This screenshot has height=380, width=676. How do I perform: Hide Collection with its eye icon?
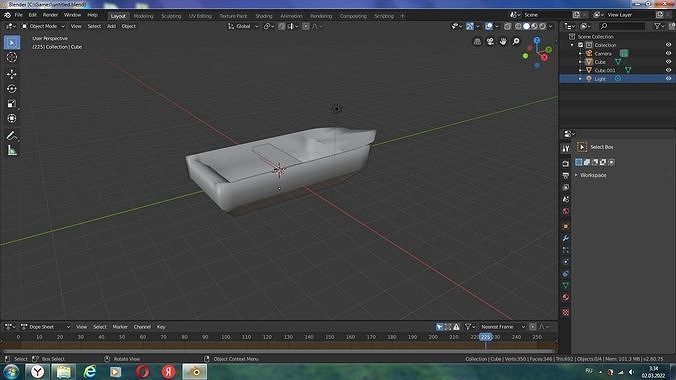pos(668,45)
